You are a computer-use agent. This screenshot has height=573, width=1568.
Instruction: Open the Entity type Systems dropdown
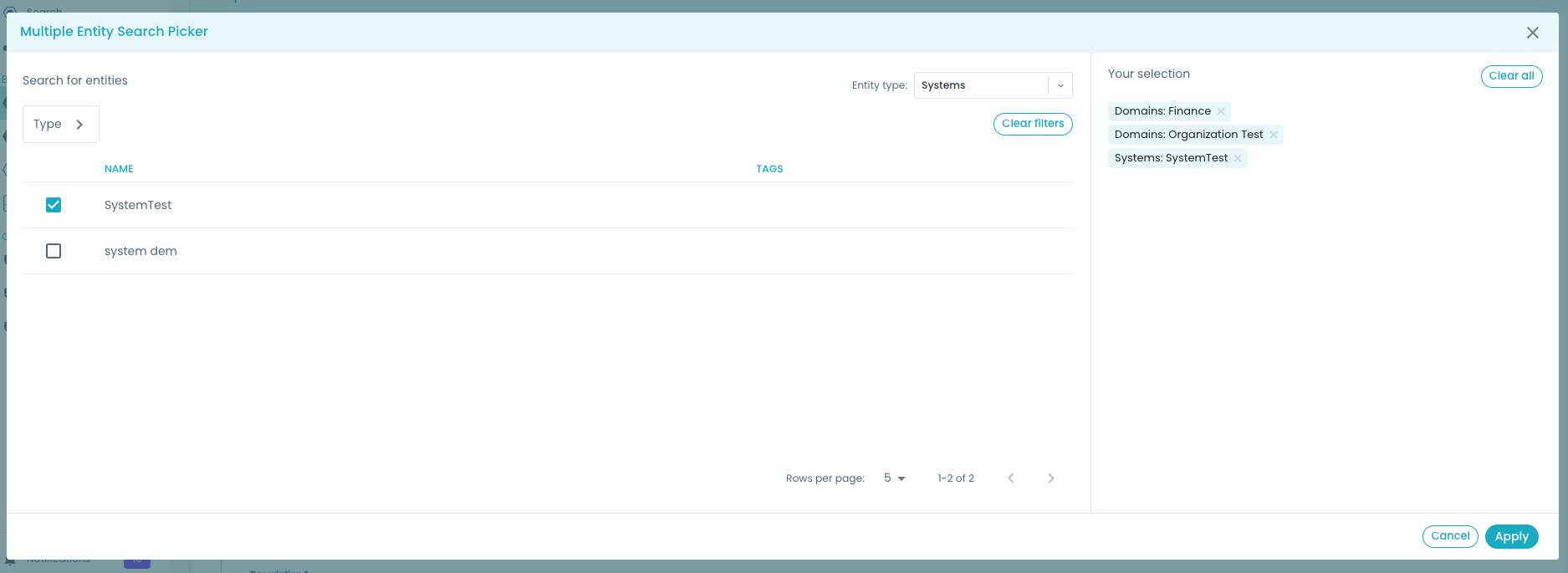tap(993, 85)
